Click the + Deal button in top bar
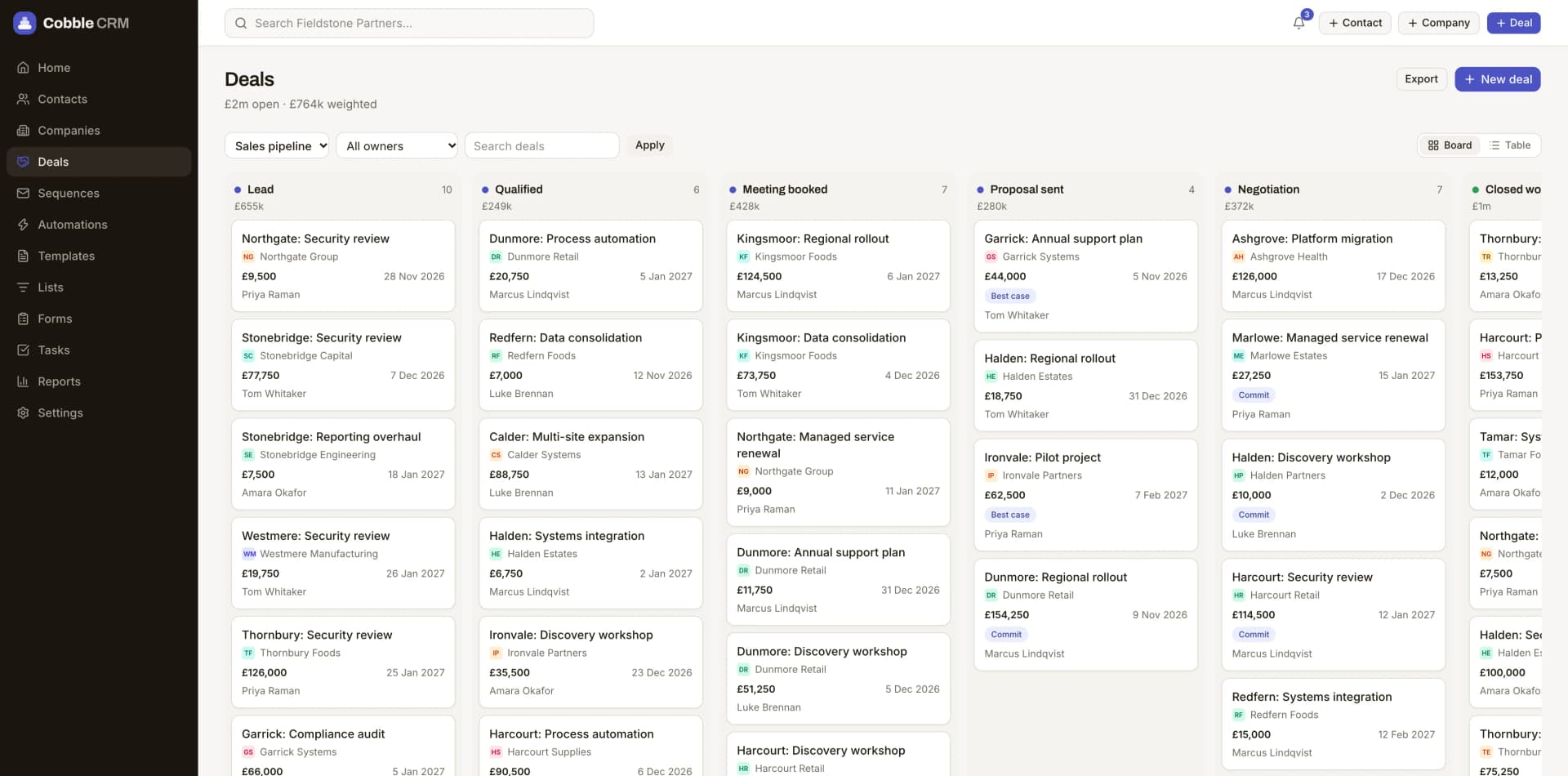Image resolution: width=1568 pixels, height=776 pixels. [1513, 23]
